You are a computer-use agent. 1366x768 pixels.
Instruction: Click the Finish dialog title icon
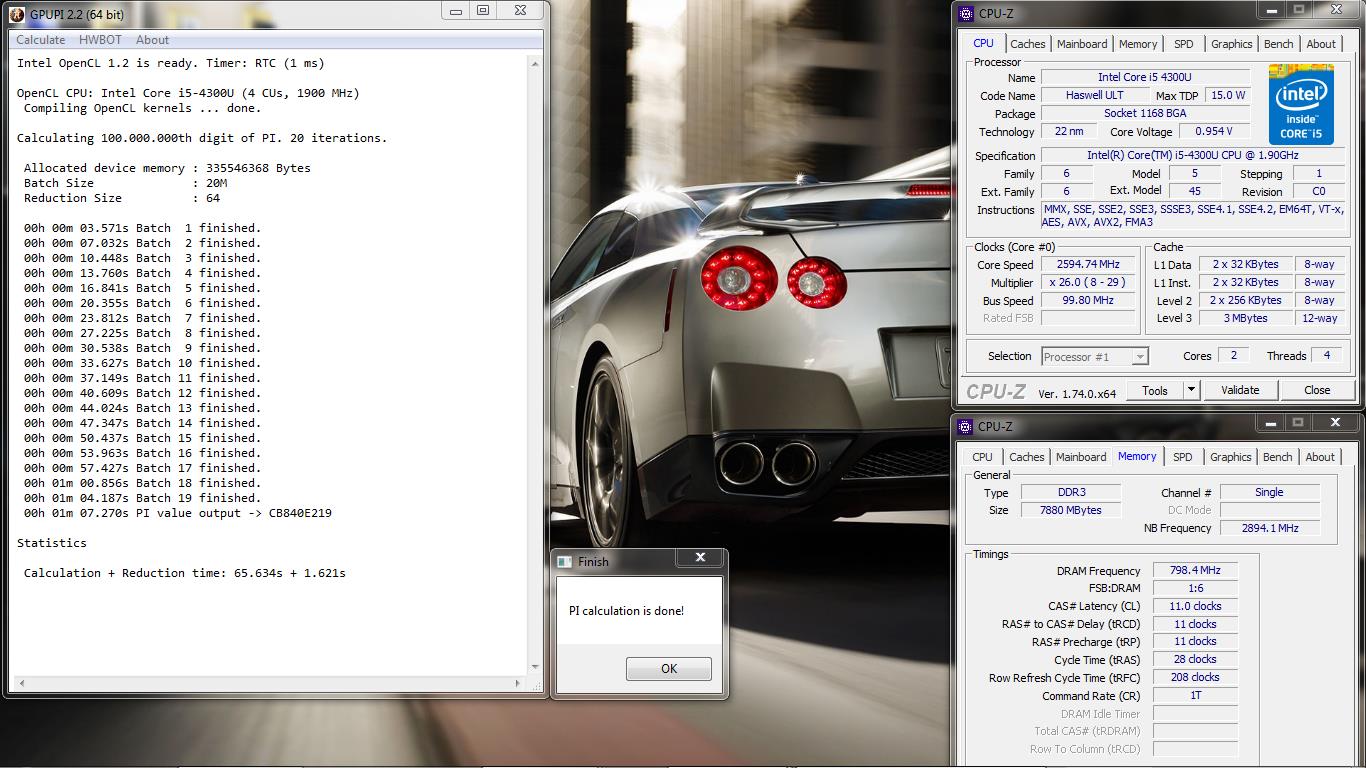(565, 561)
